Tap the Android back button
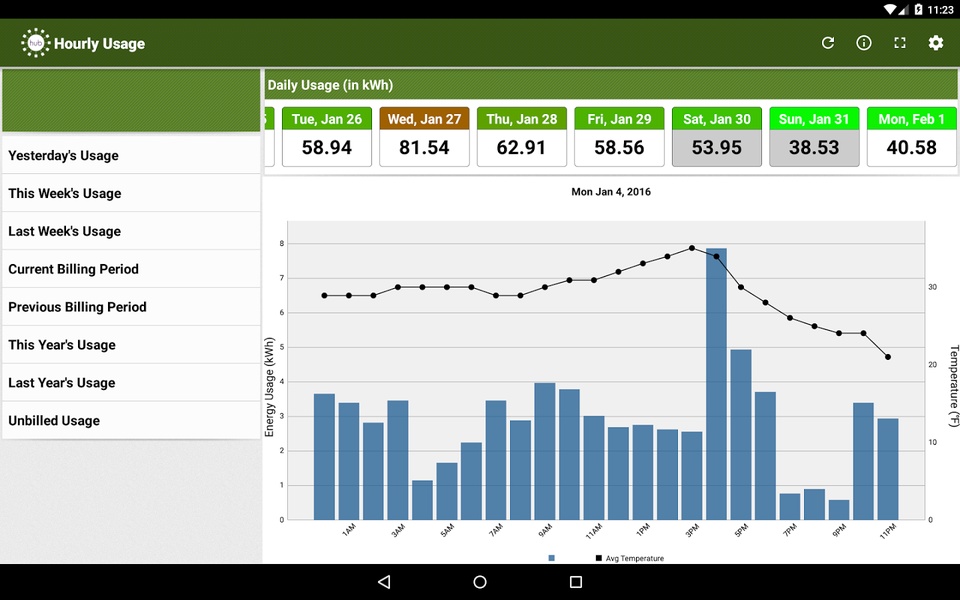 point(384,582)
